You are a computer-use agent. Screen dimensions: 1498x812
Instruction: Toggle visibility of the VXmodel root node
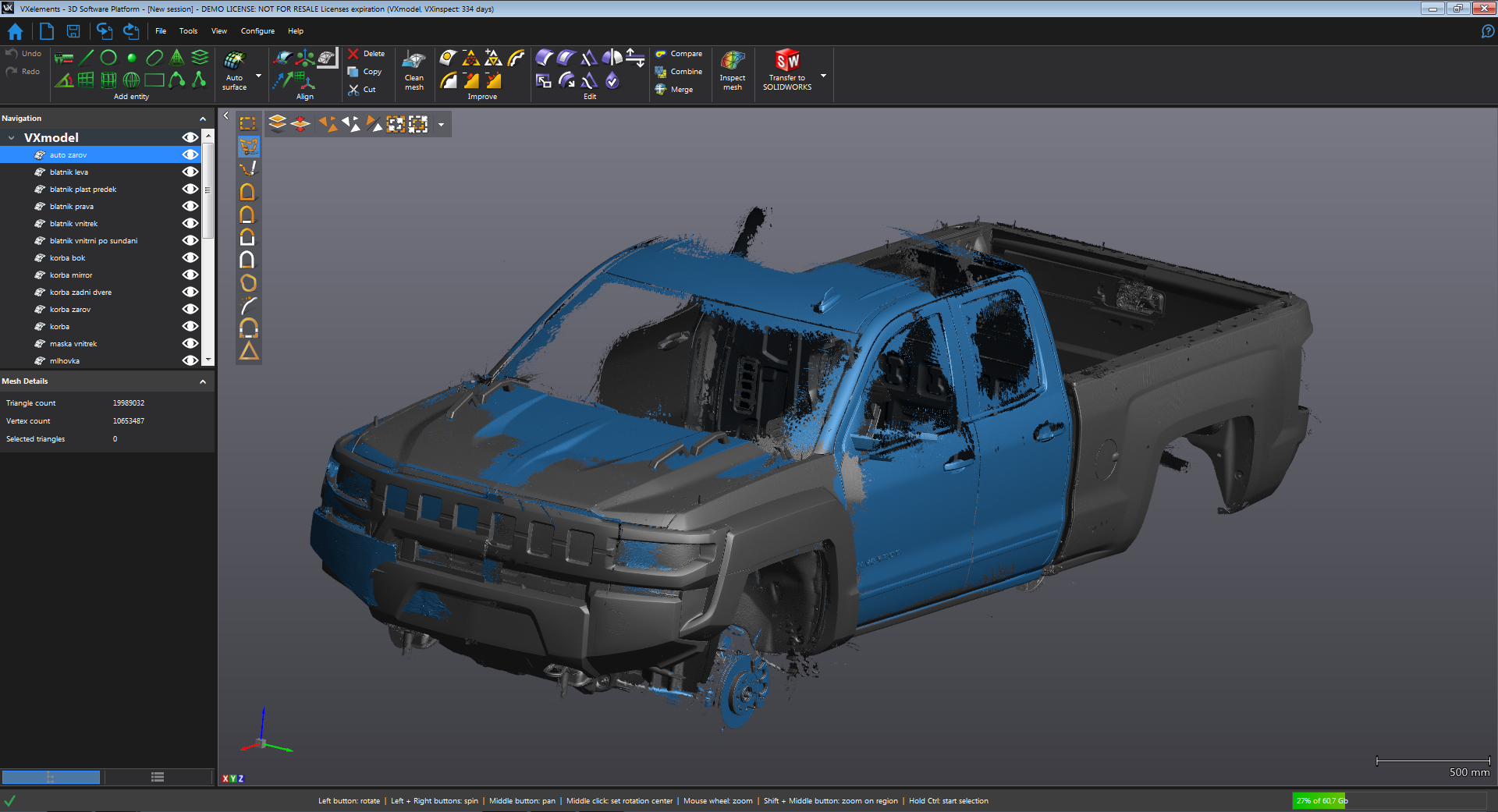click(190, 137)
